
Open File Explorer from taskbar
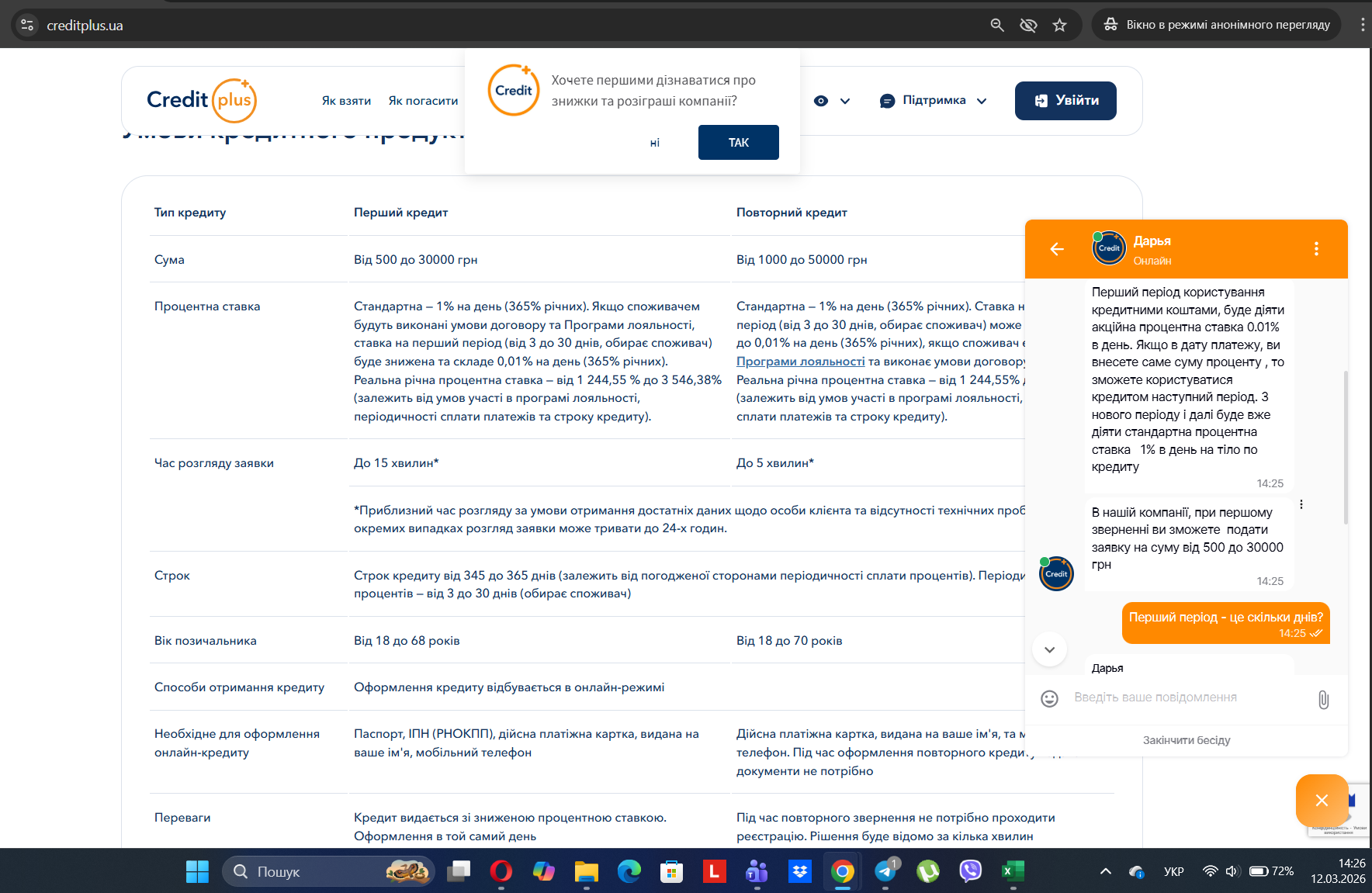click(587, 871)
